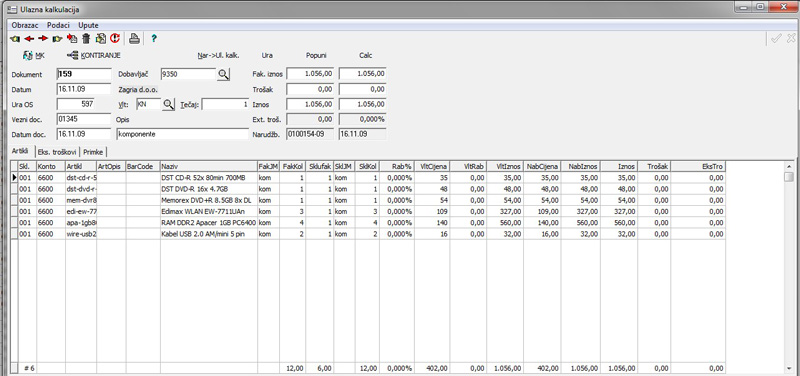The image size is (800, 376).
Task: Click the Dobavljač field with 9350
Action: point(188,74)
